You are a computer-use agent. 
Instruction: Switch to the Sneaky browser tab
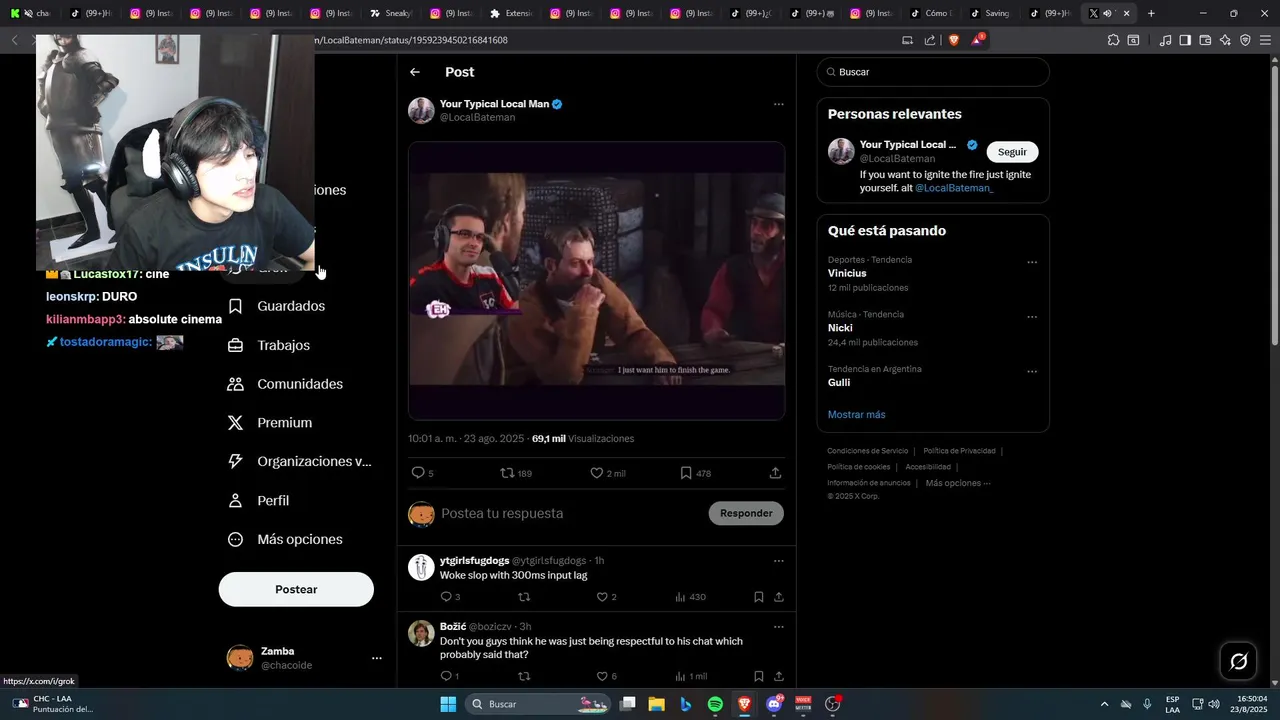point(390,13)
